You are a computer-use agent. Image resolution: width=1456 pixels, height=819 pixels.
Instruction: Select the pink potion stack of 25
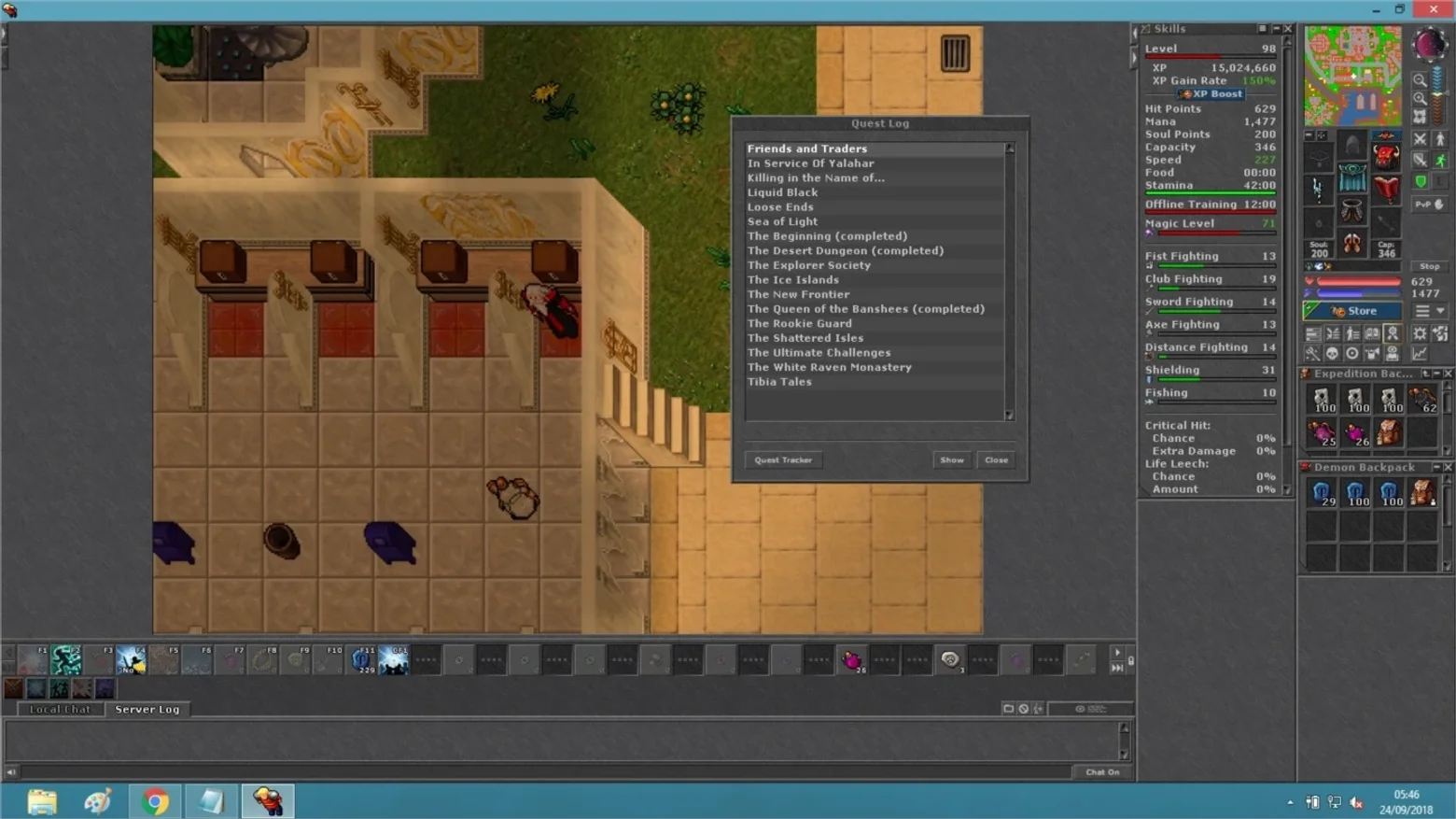(1322, 433)
